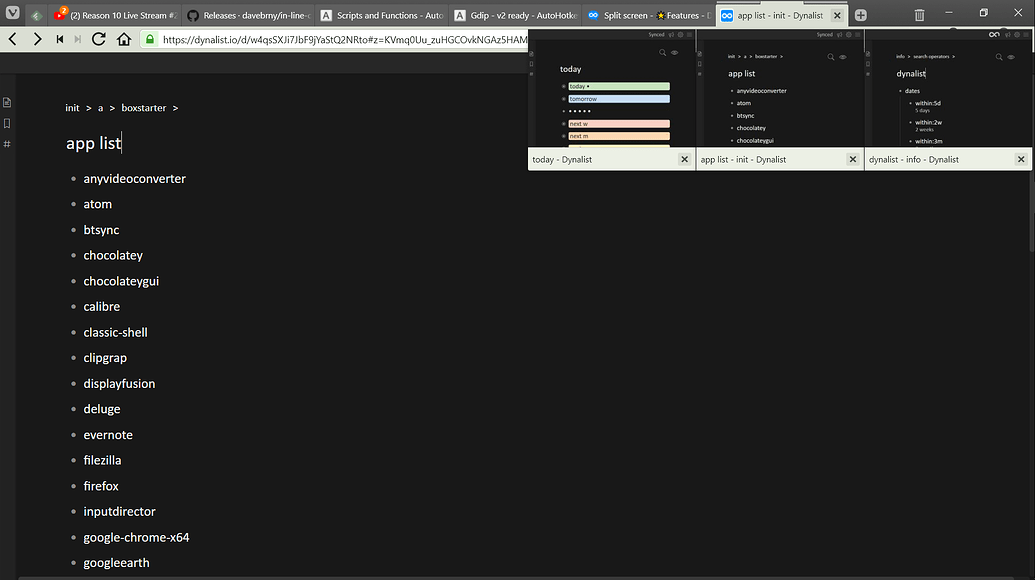The width and height of the screenshot is (1035, 580).
Task: Click the app list title
Action: (x=94, y=143)
